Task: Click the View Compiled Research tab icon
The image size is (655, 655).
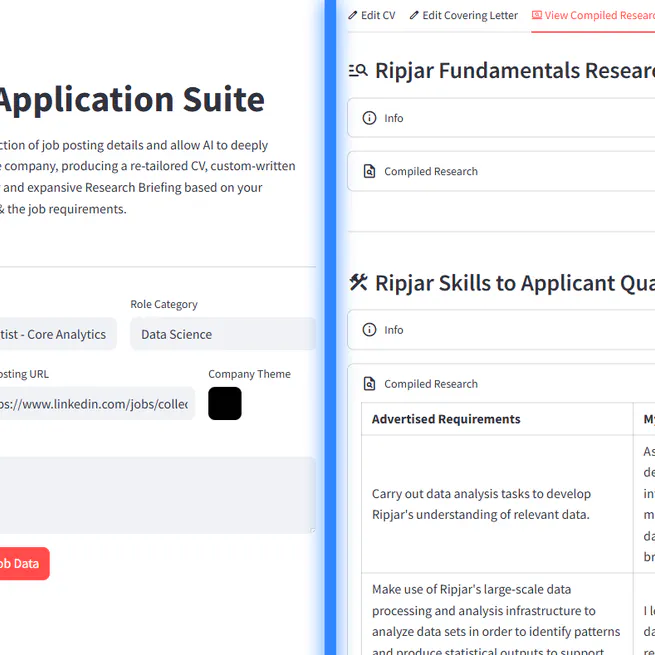Action: (x=536, y=15)
